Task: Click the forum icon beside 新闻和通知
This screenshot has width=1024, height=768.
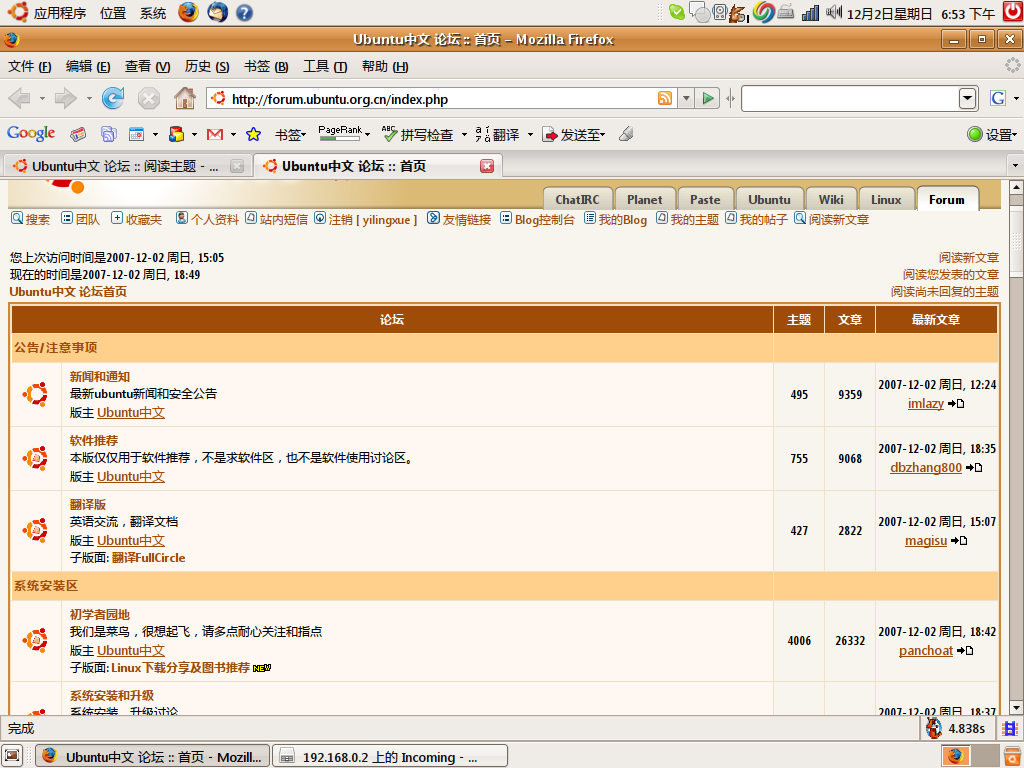Action: pyautogui.click(x=35, y=394)
